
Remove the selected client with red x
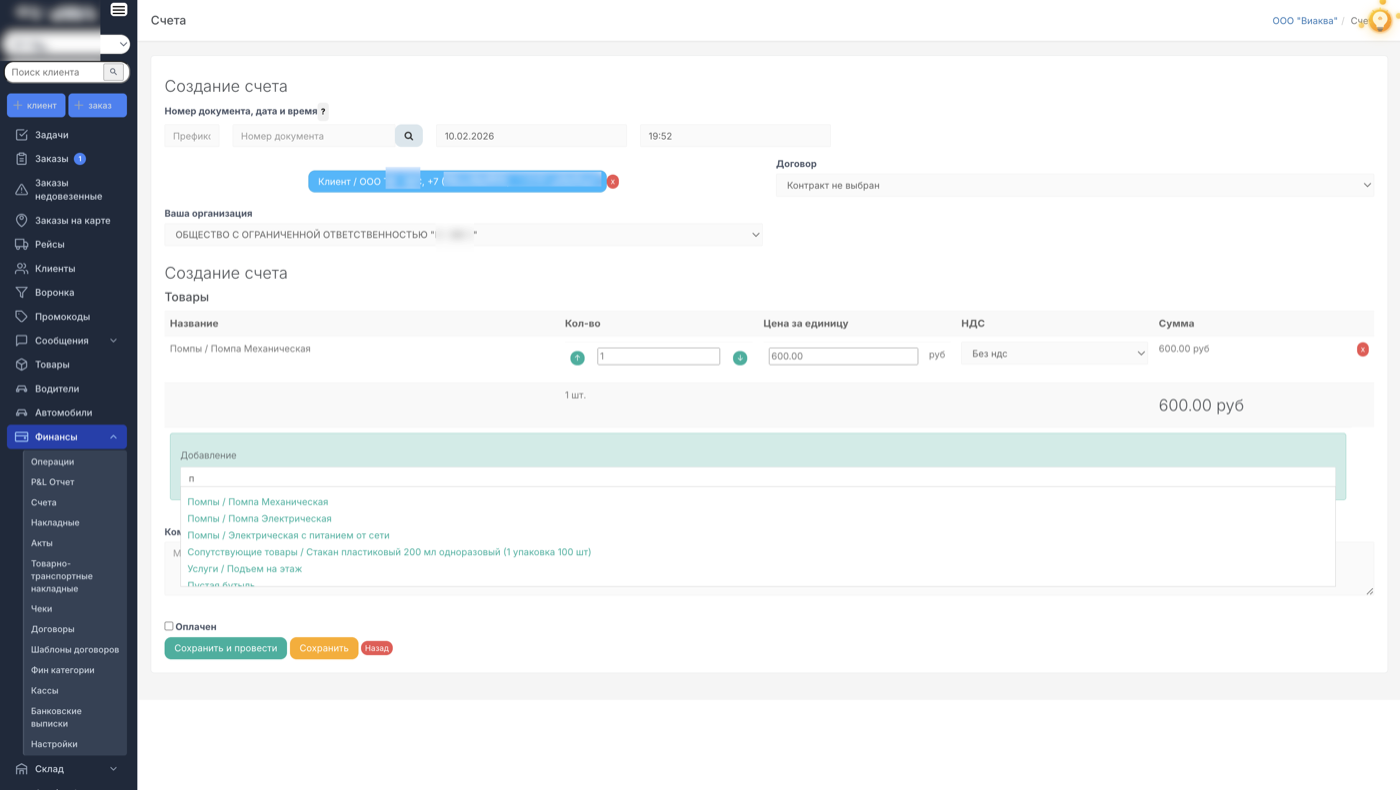tap(613, 182)
